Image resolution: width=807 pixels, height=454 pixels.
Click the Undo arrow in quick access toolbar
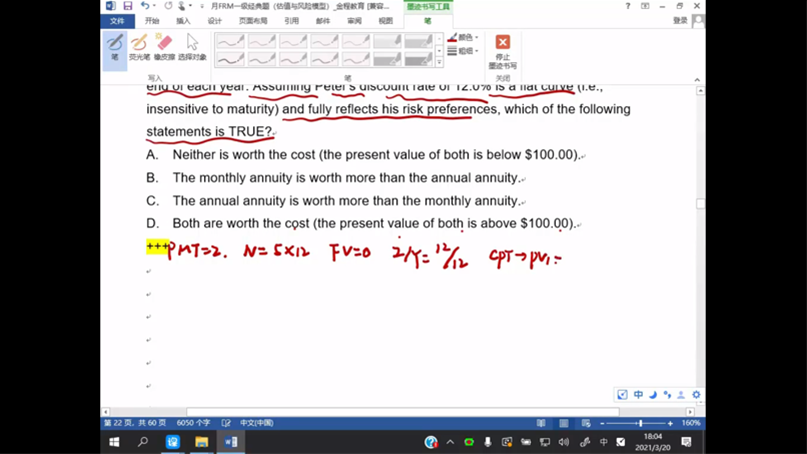click(145, 6)
